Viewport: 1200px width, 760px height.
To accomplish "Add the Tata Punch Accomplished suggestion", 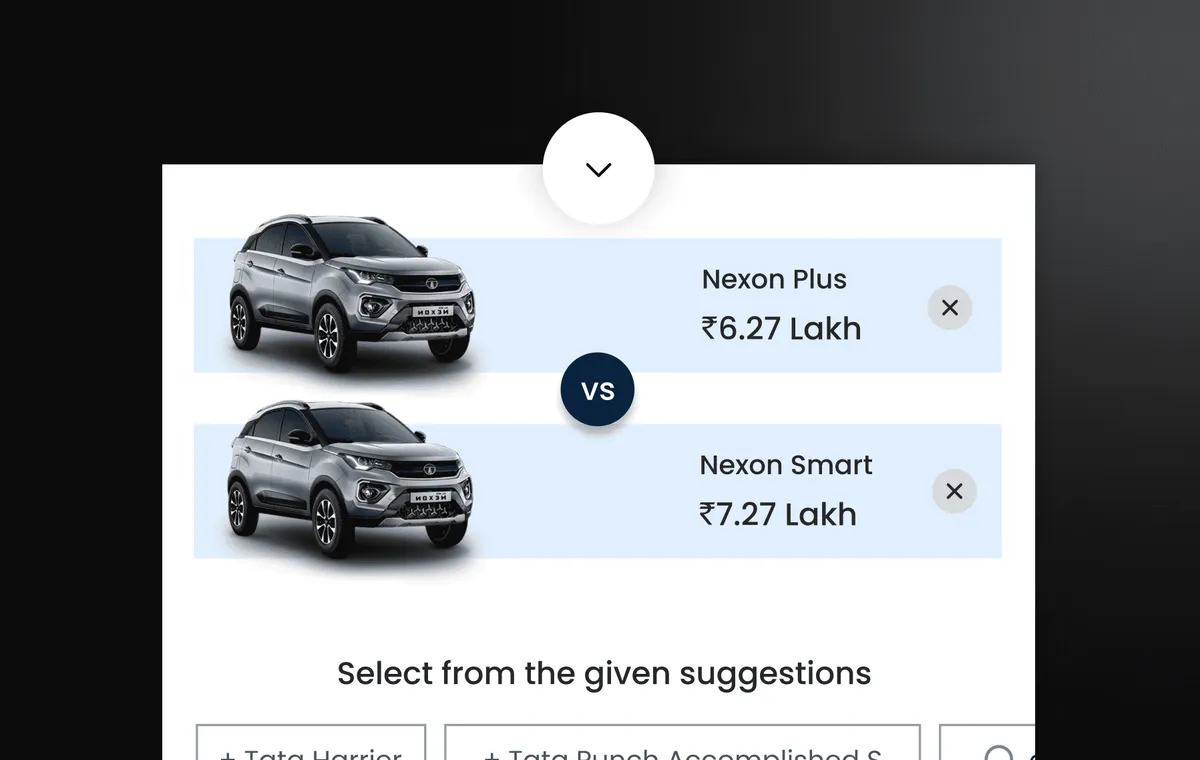I will tap(682, 742).
